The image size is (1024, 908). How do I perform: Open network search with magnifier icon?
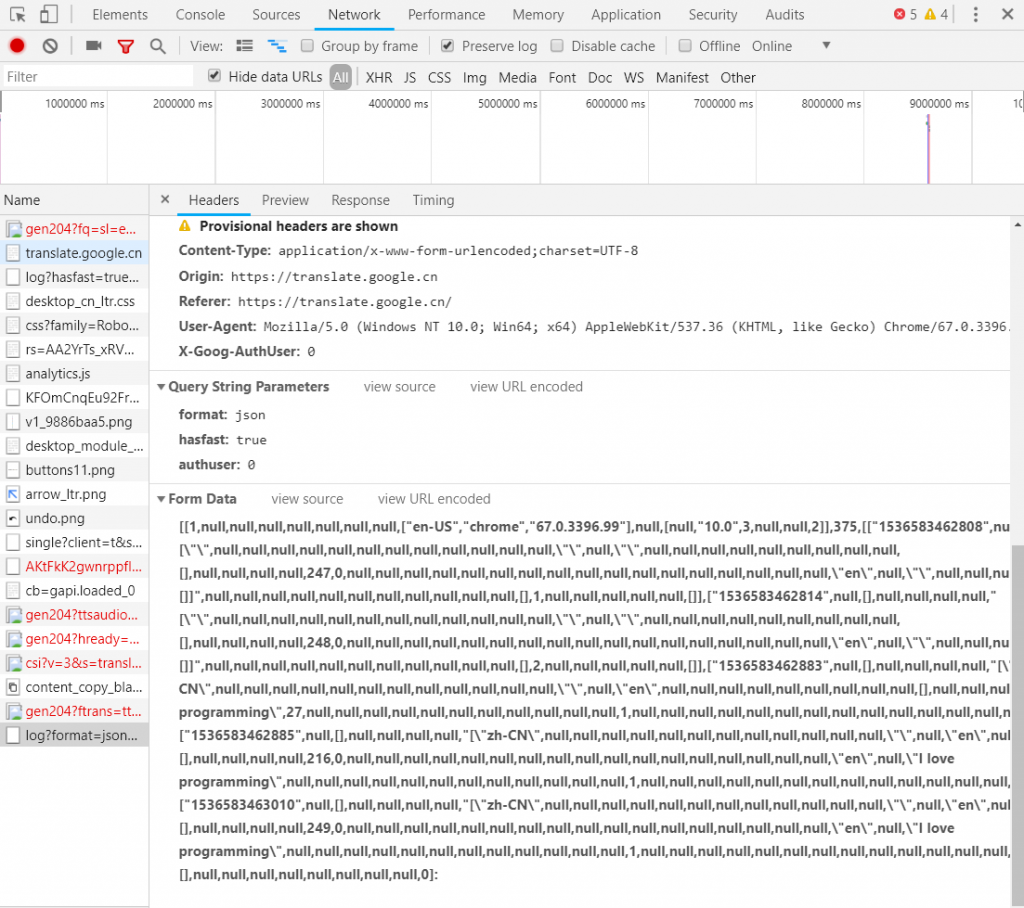pos(157,46)
